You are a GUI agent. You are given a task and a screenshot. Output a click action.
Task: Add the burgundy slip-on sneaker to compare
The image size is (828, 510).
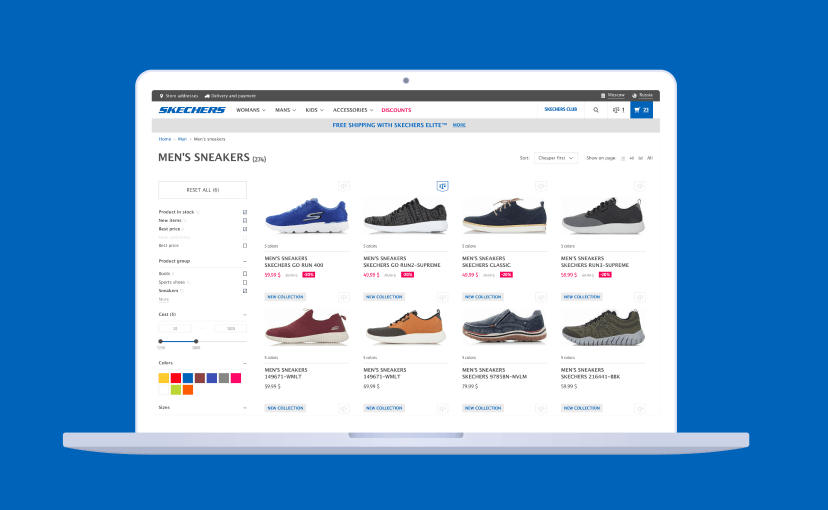pos(344,297)
